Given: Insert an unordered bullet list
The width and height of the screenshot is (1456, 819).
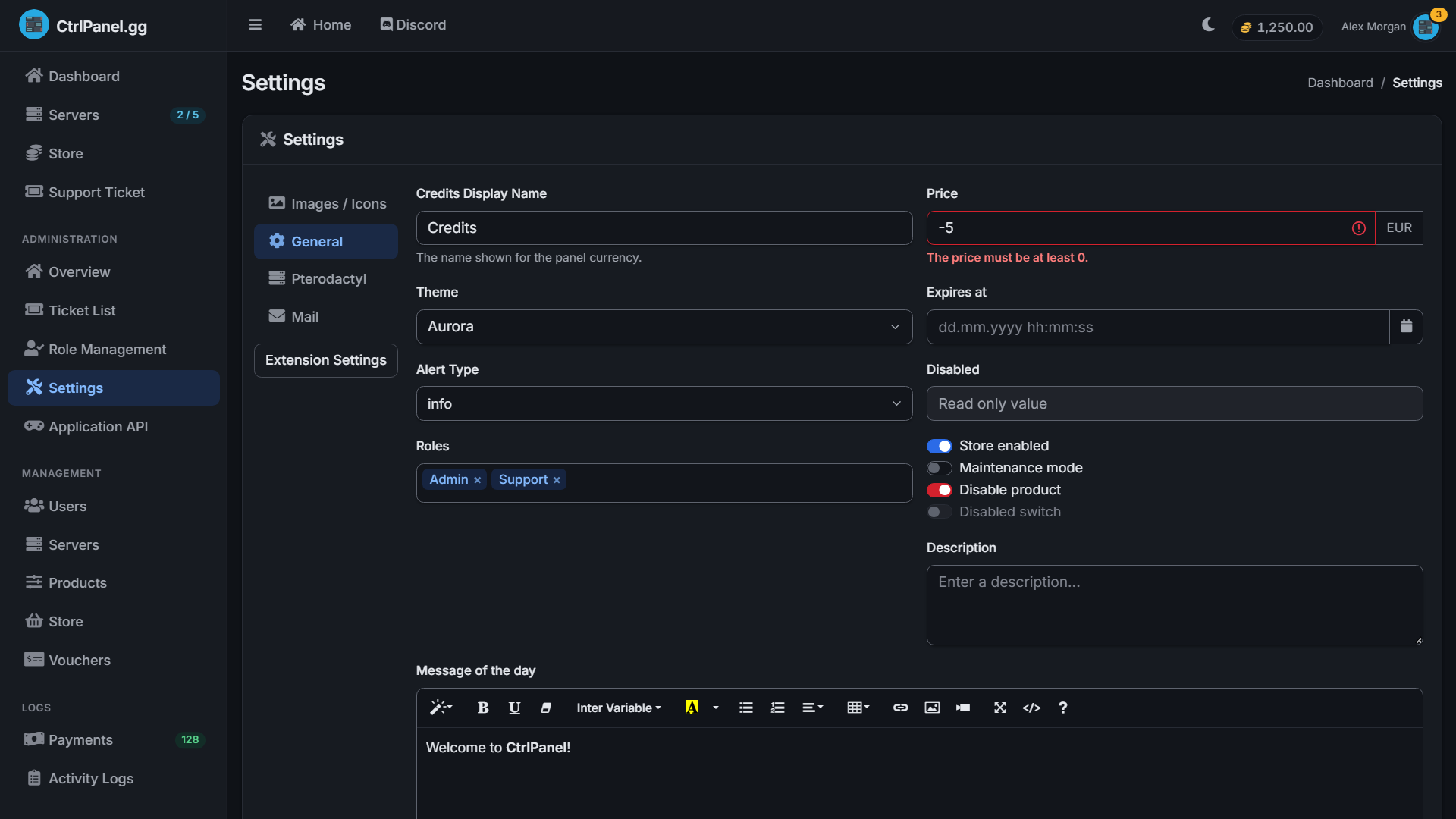Looking at the screenshot, I should [746, 708].
